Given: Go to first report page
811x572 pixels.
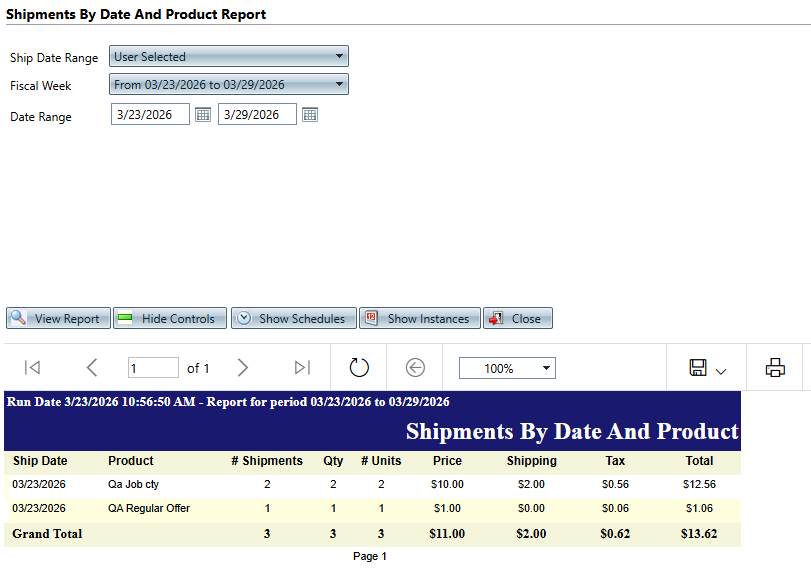Looking at the screenshot, I should pos(32,368).
